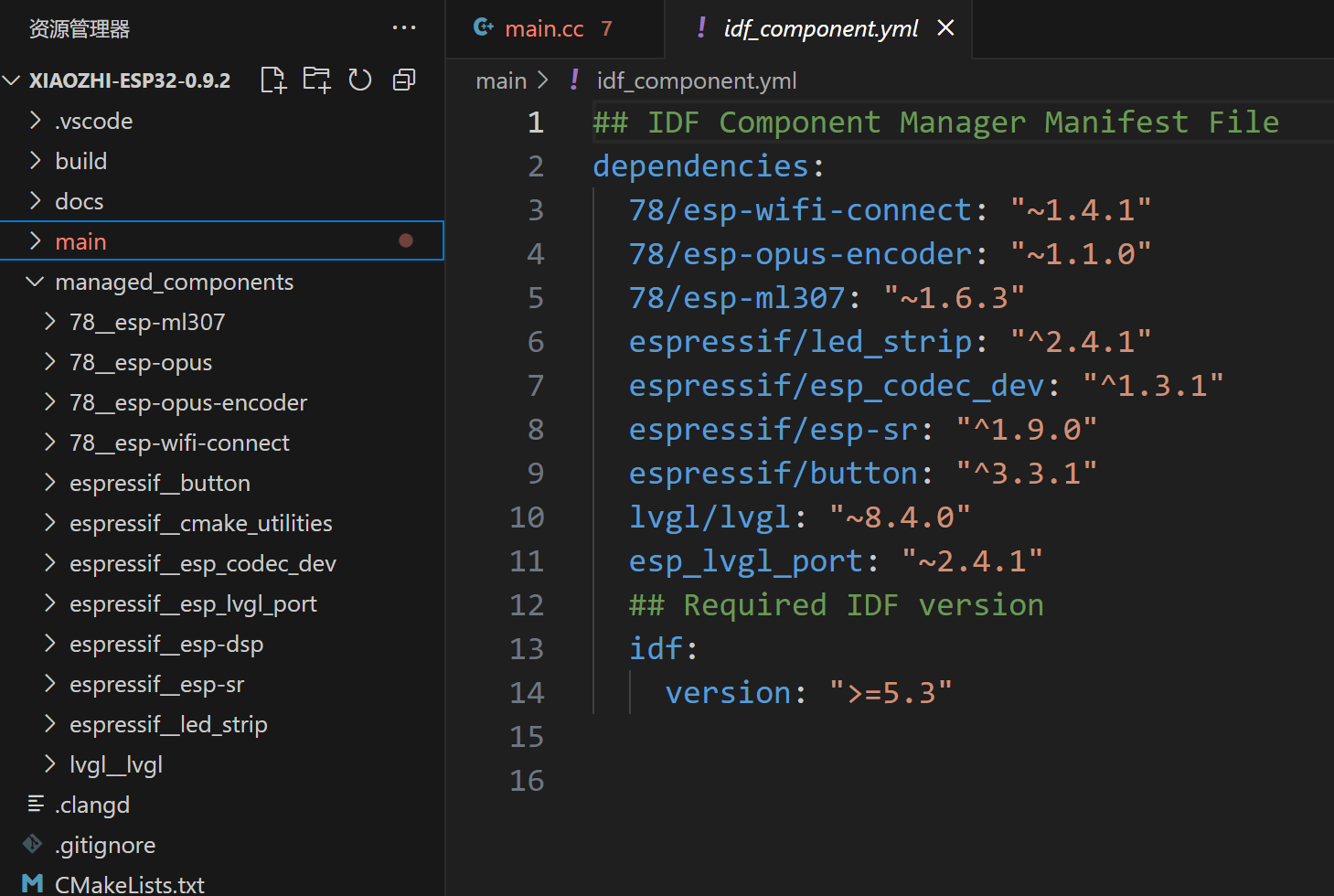Expand the espressif__button folder
This screenshot has height=896, width=1334.
point(50,482)
